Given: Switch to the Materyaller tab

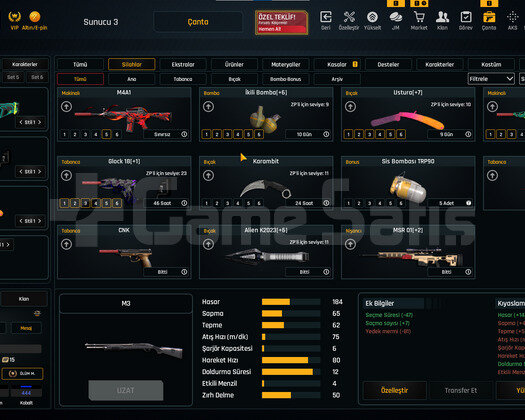Looking at the screenshot, I should 286,64.
